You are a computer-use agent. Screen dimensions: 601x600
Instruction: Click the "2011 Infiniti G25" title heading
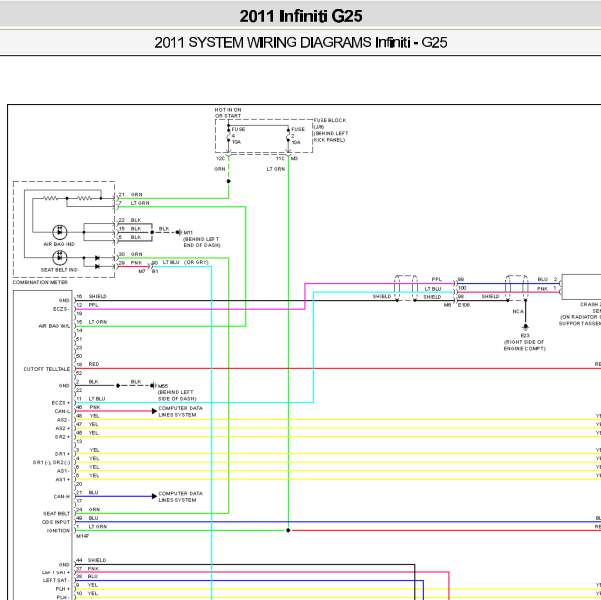pos(301,16)
